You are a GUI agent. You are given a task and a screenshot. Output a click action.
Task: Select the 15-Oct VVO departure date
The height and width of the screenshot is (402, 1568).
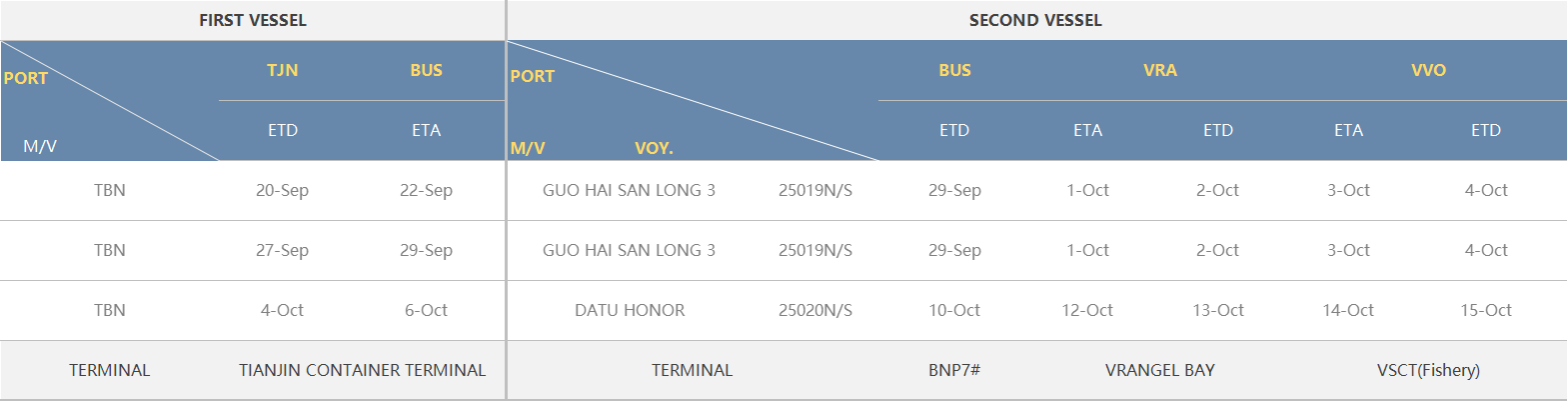coord(1486,310)
